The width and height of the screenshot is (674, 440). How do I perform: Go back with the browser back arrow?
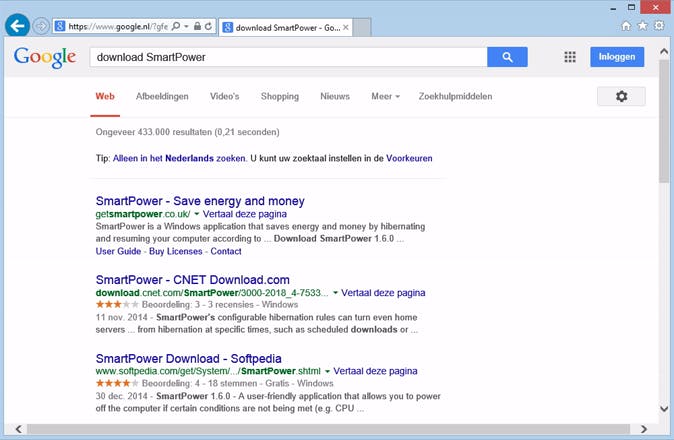[17, 26]
